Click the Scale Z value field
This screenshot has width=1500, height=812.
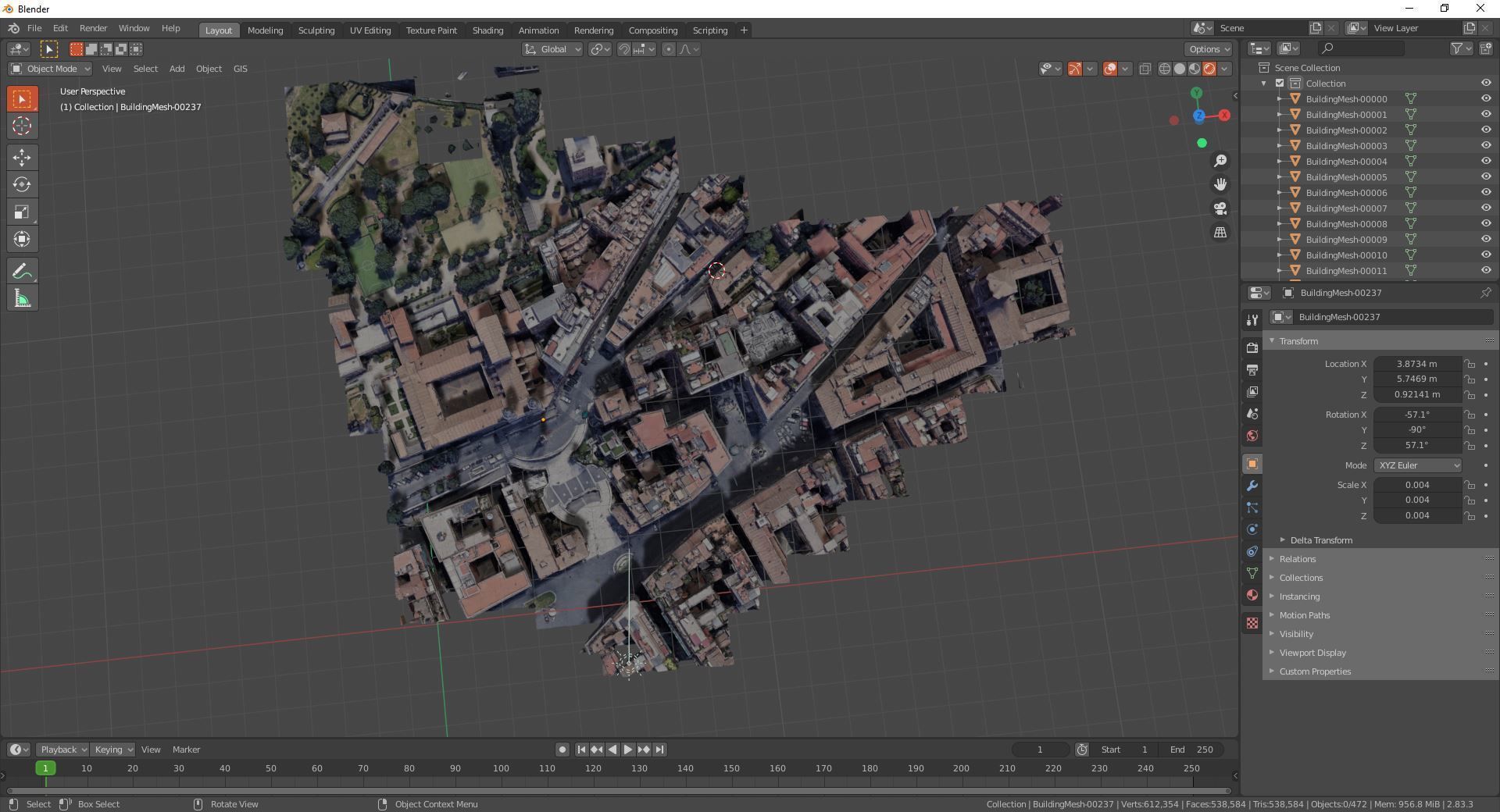click(x=1416, y=515)
